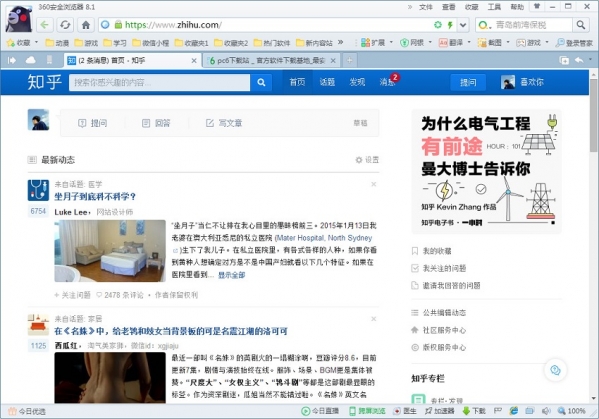
Task: Open the 帮助 menu
Action: [x=517, y=7]
